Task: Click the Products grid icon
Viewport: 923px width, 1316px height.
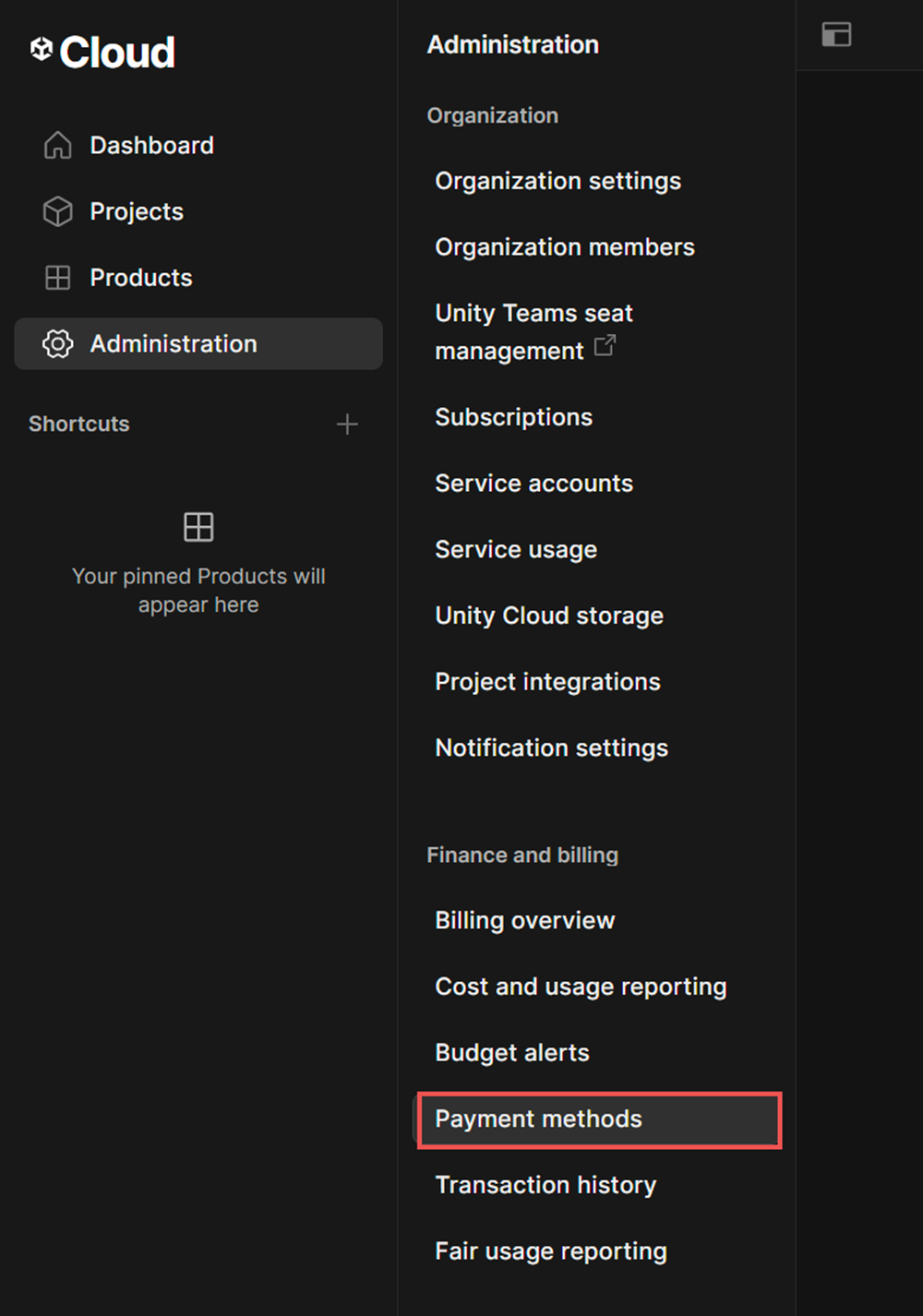Action: click(56, 277)
